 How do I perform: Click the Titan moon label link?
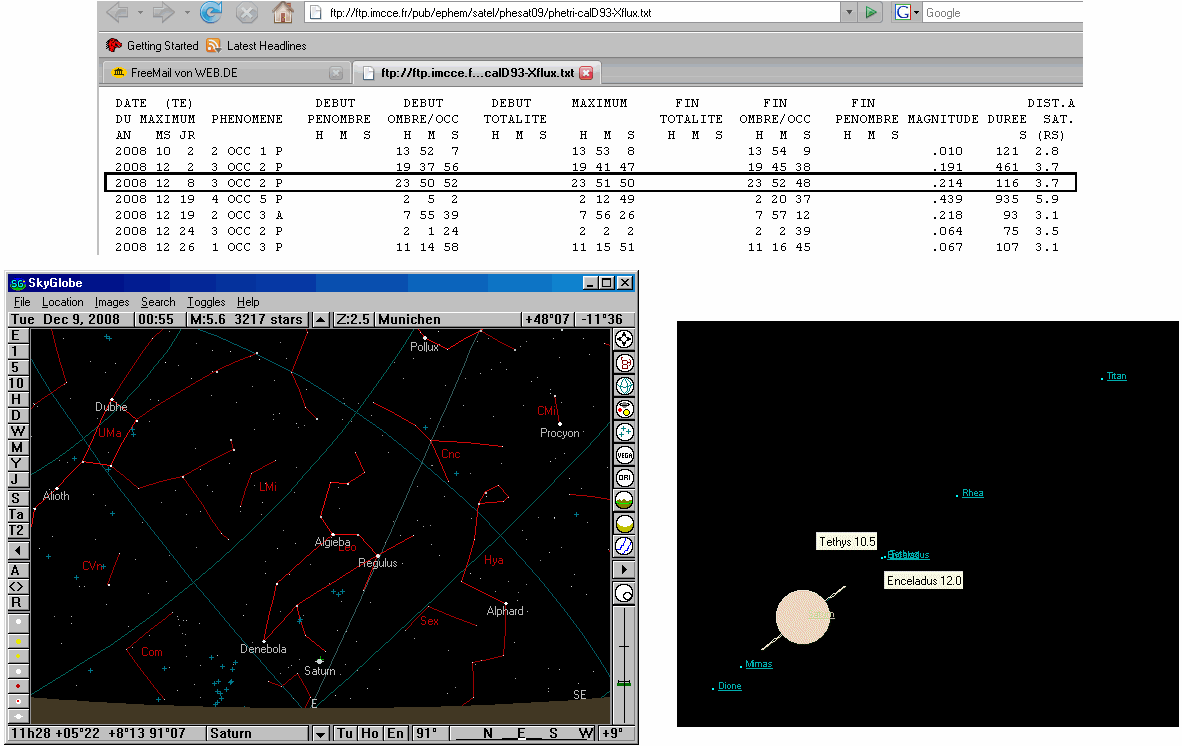click(x=1116, y=377)
